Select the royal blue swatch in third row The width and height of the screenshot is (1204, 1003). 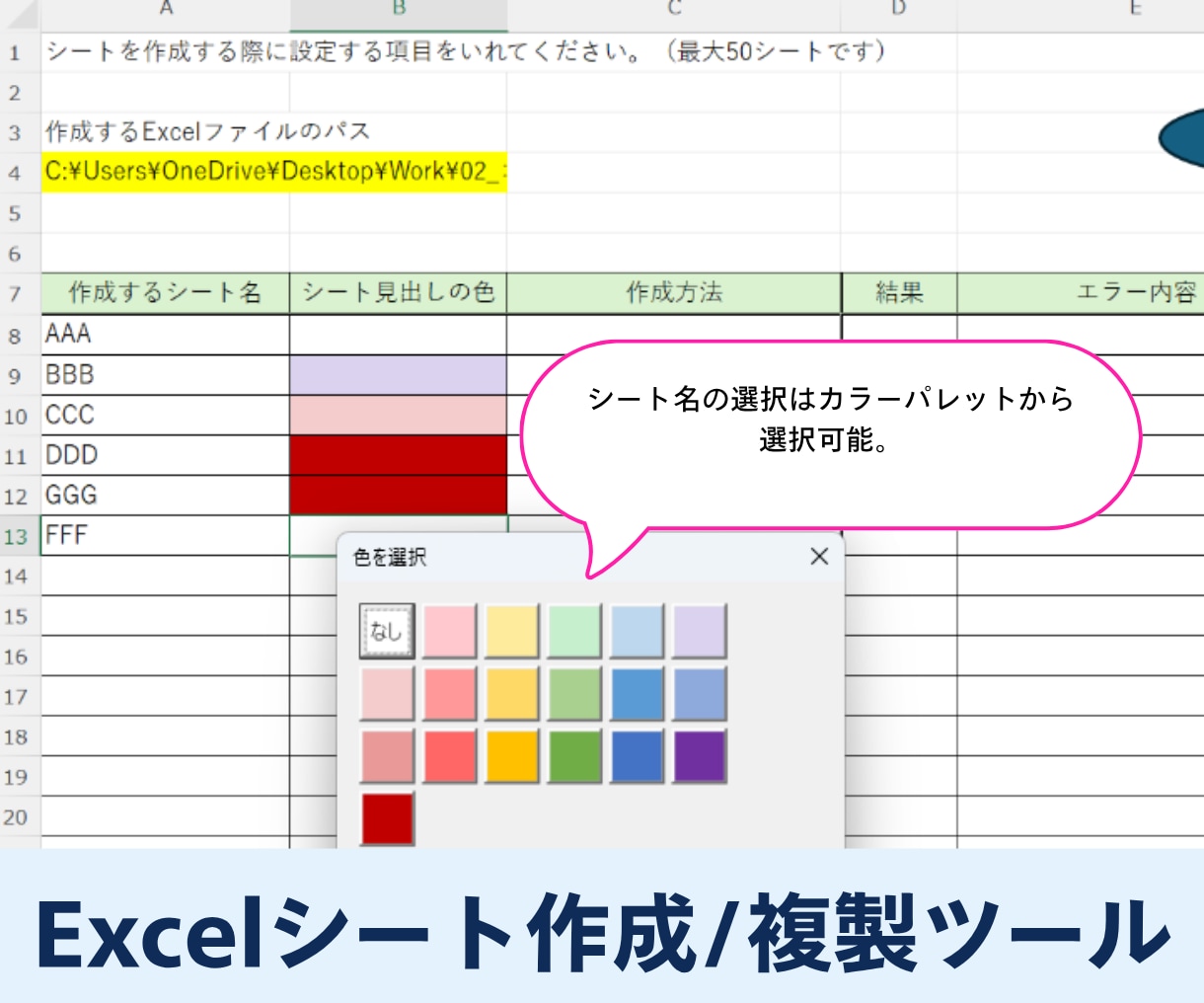[637, 756]
